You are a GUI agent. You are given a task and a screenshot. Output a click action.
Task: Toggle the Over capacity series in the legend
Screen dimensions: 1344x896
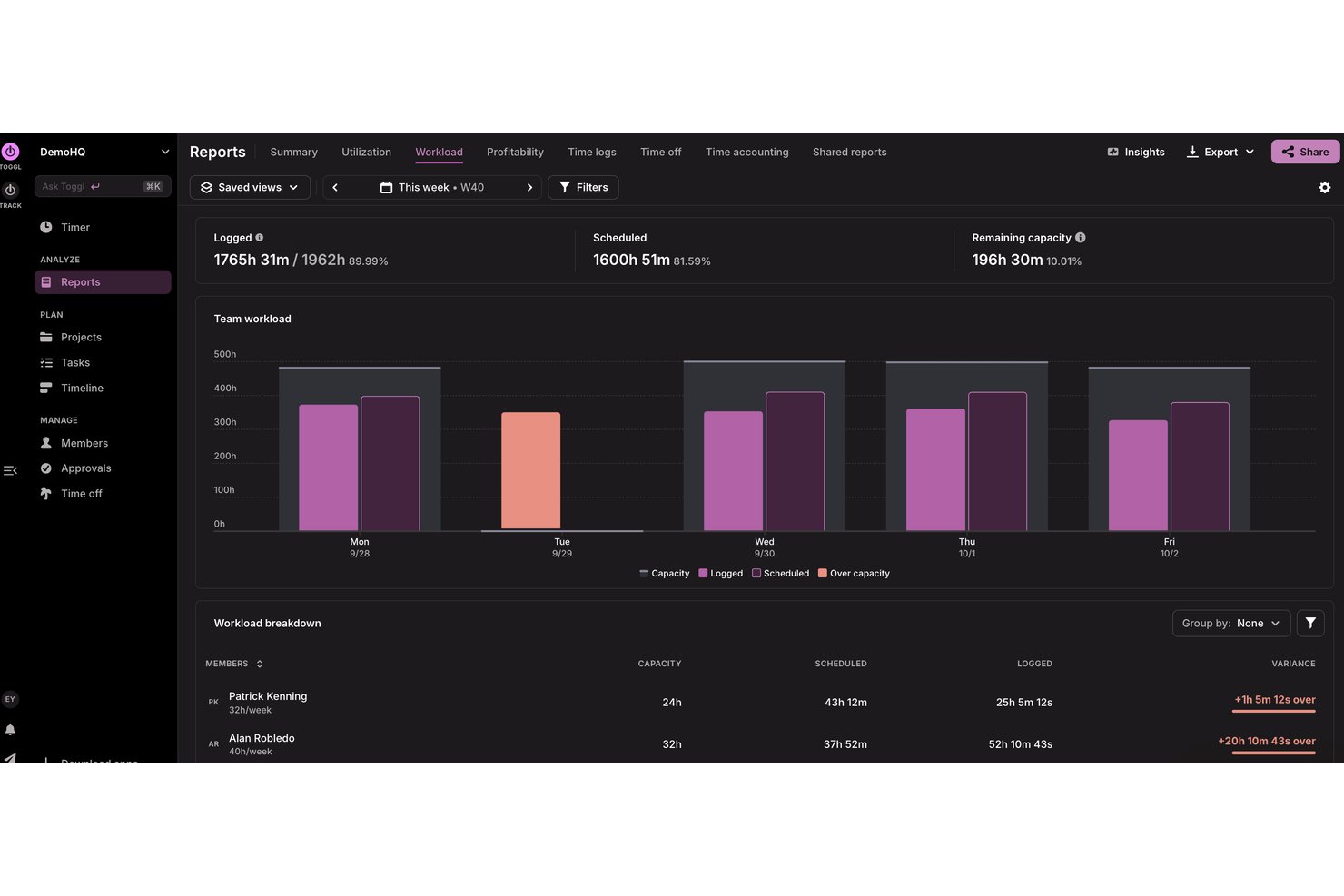click(854, 574)
